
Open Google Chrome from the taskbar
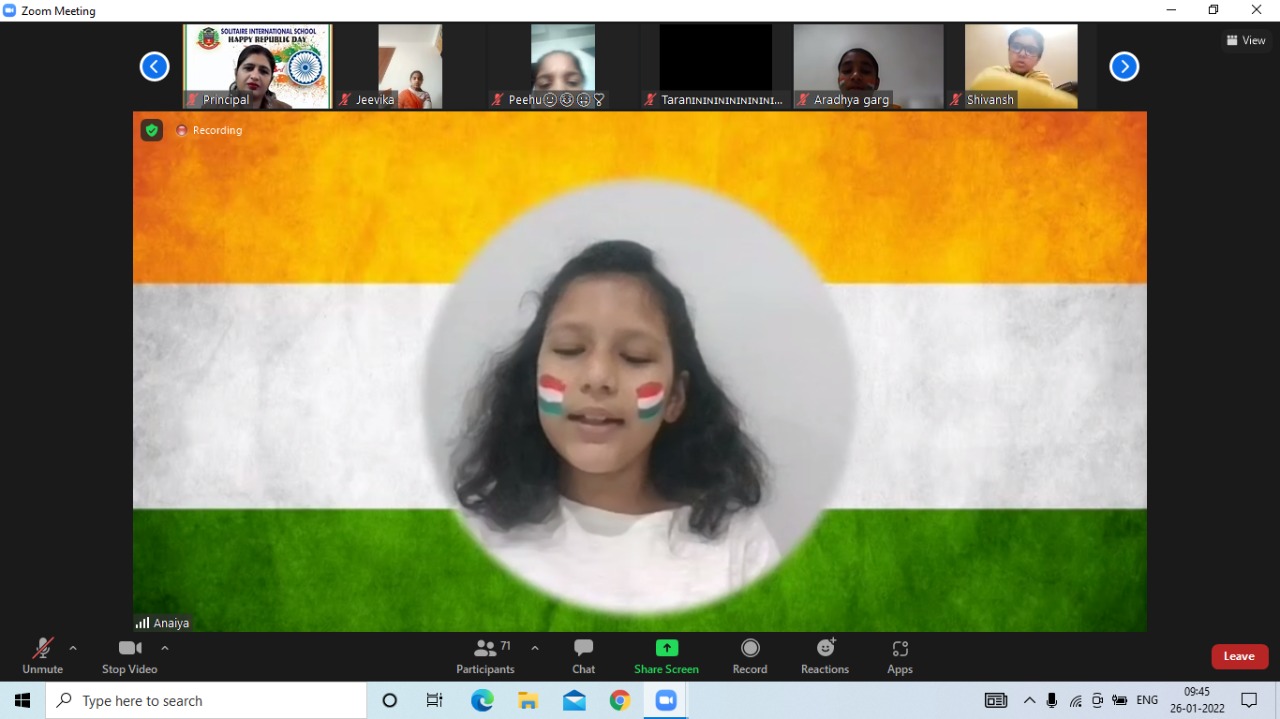point(620,701)
